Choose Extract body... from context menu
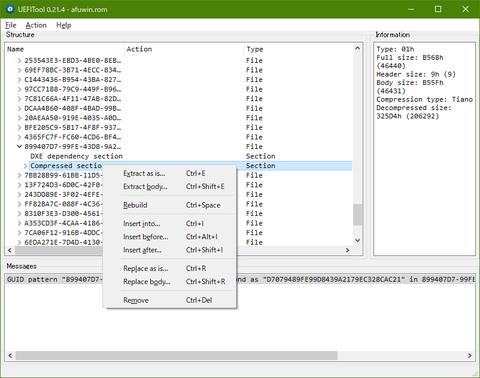The height and width of the screenshot is (378, 480). 170,187
